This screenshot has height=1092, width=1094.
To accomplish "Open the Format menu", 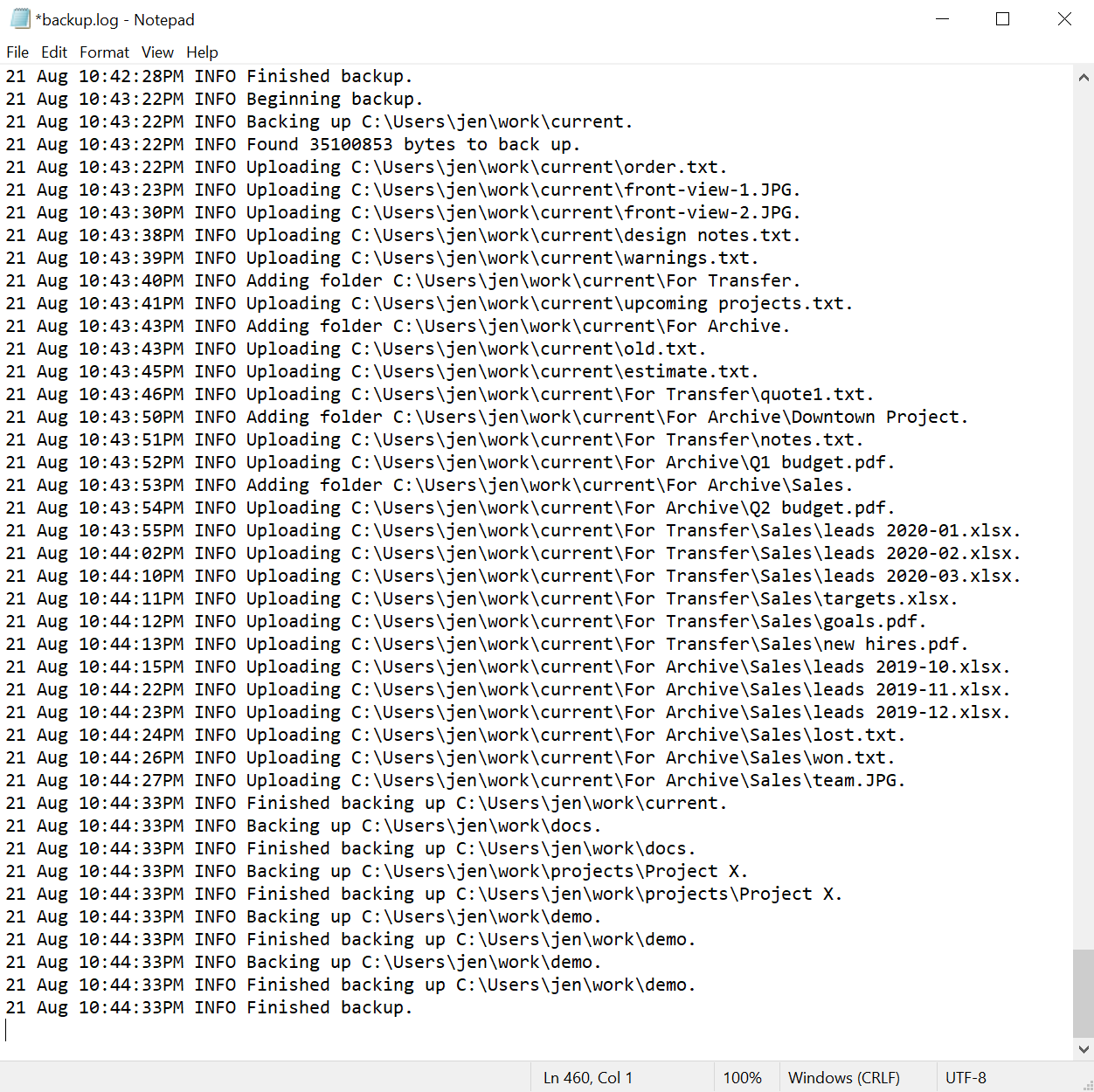I will (104, 52).
